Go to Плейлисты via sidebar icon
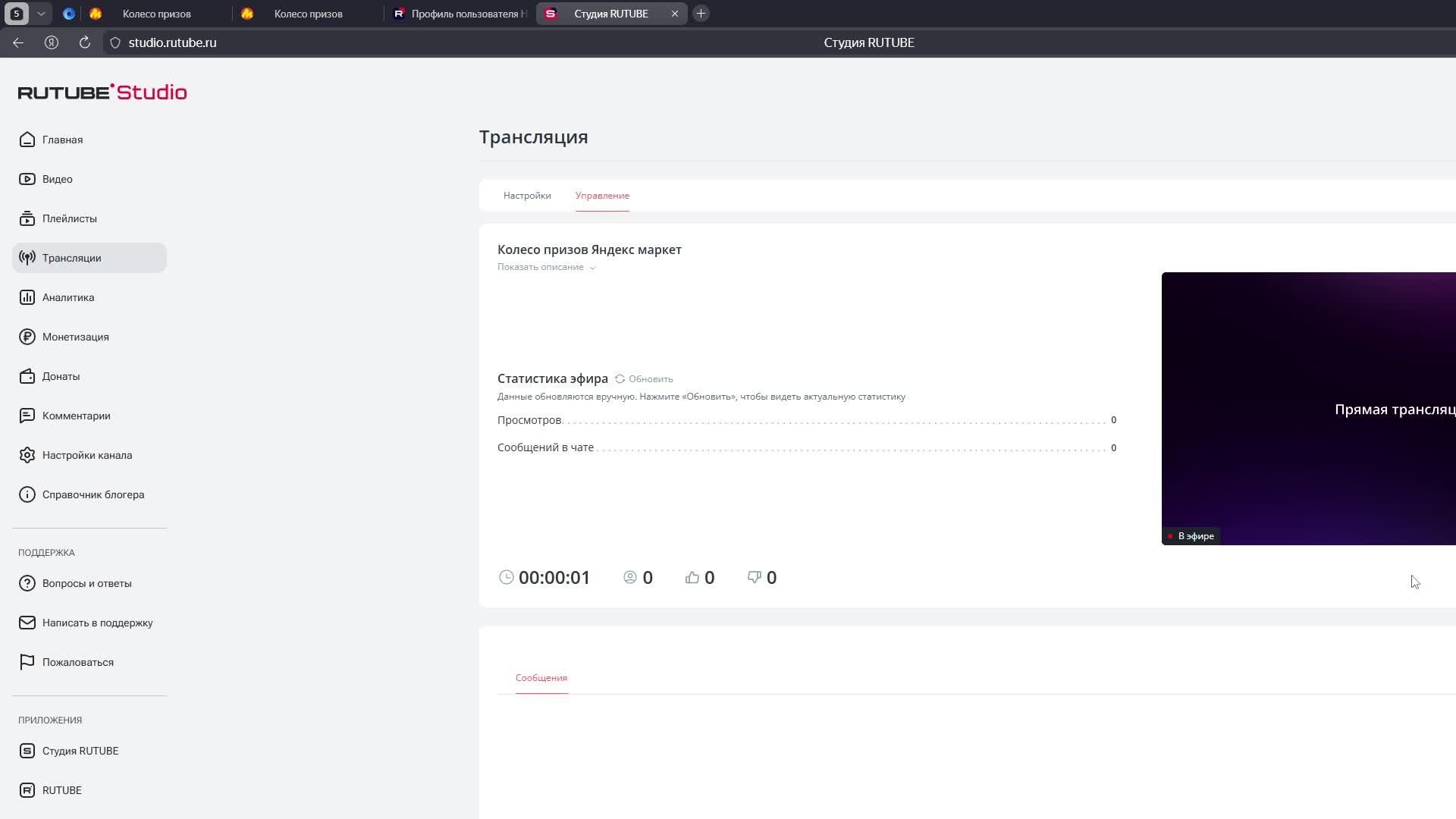1456x819 pixels. (x=27, y=218)
